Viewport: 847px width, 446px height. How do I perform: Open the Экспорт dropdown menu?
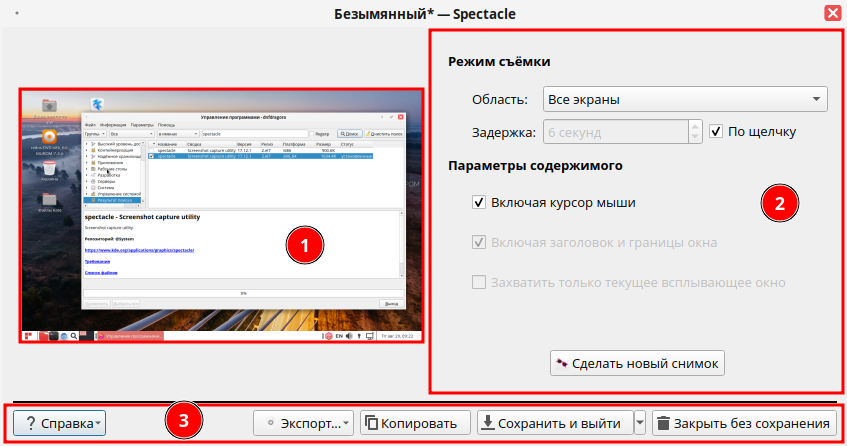[303, 423]
